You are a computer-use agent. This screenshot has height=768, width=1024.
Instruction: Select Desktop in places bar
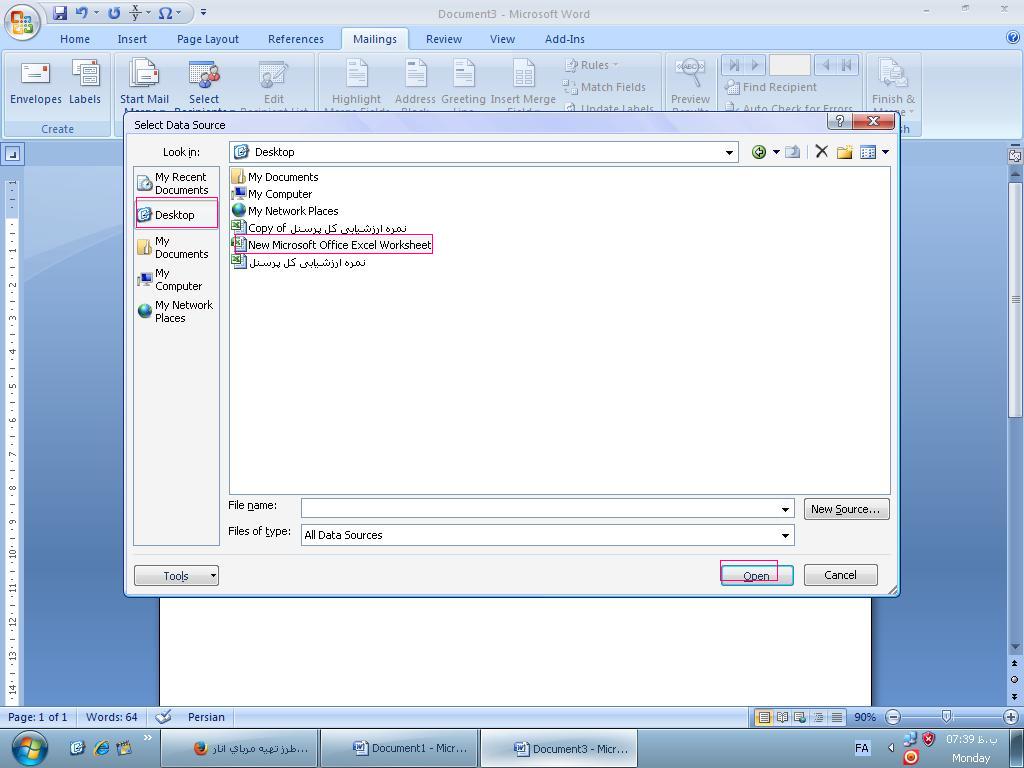(176, 215)
